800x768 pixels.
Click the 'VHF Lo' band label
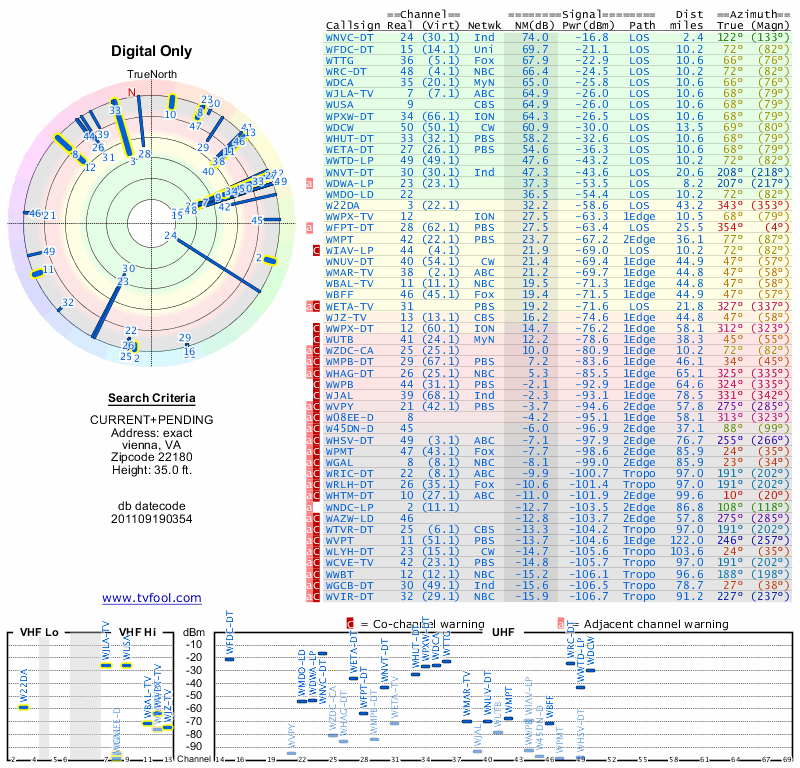point(39,632)
